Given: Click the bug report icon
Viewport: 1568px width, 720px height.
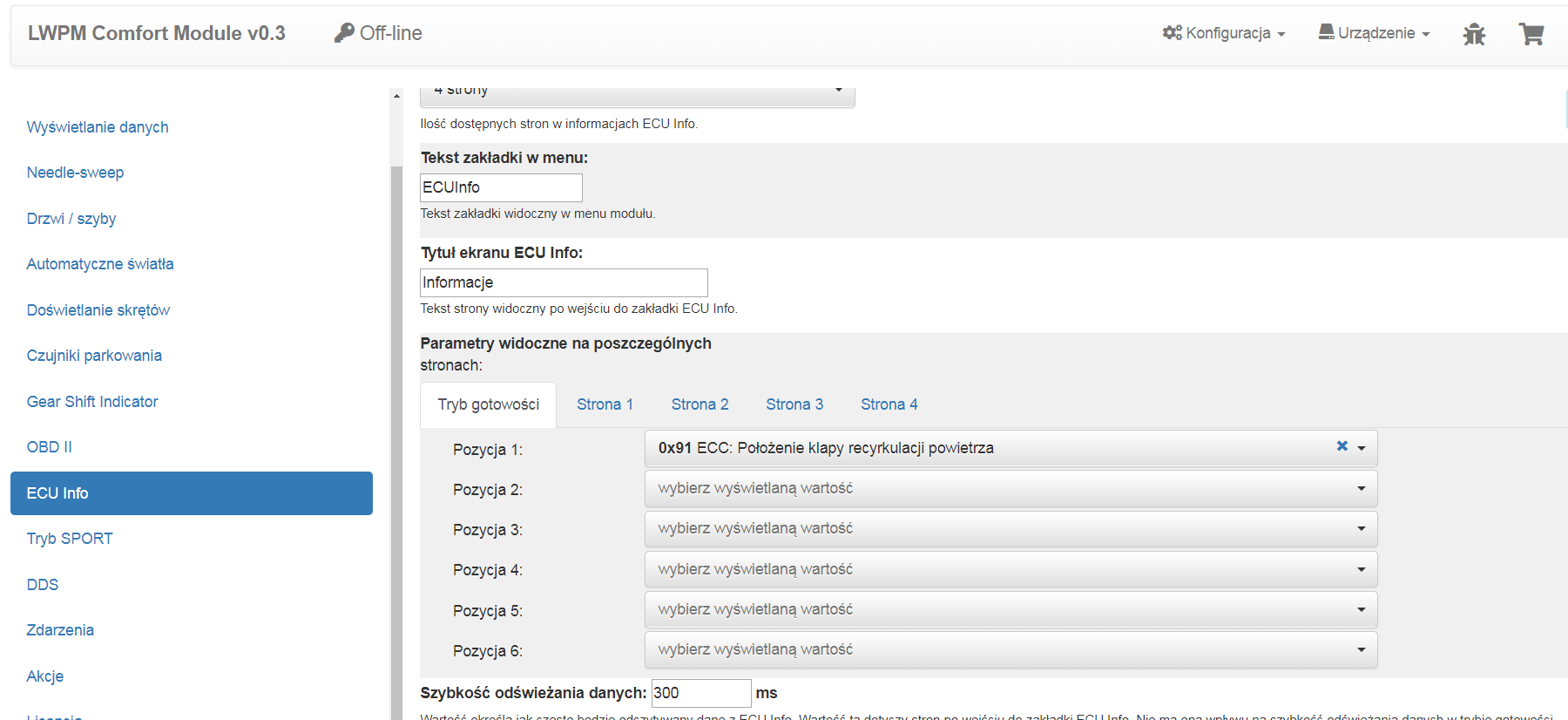Looking at the screenshot, I should 1474,34.
